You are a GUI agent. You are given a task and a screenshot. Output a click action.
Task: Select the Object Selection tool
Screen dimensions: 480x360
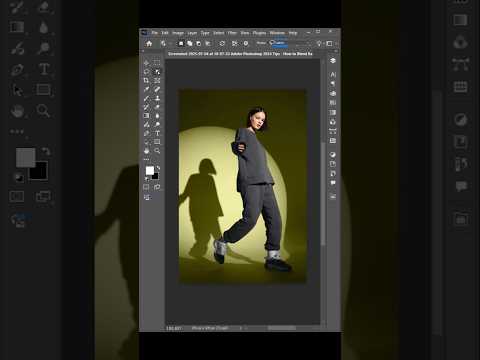pyautogui.click(x=157, y=72)
